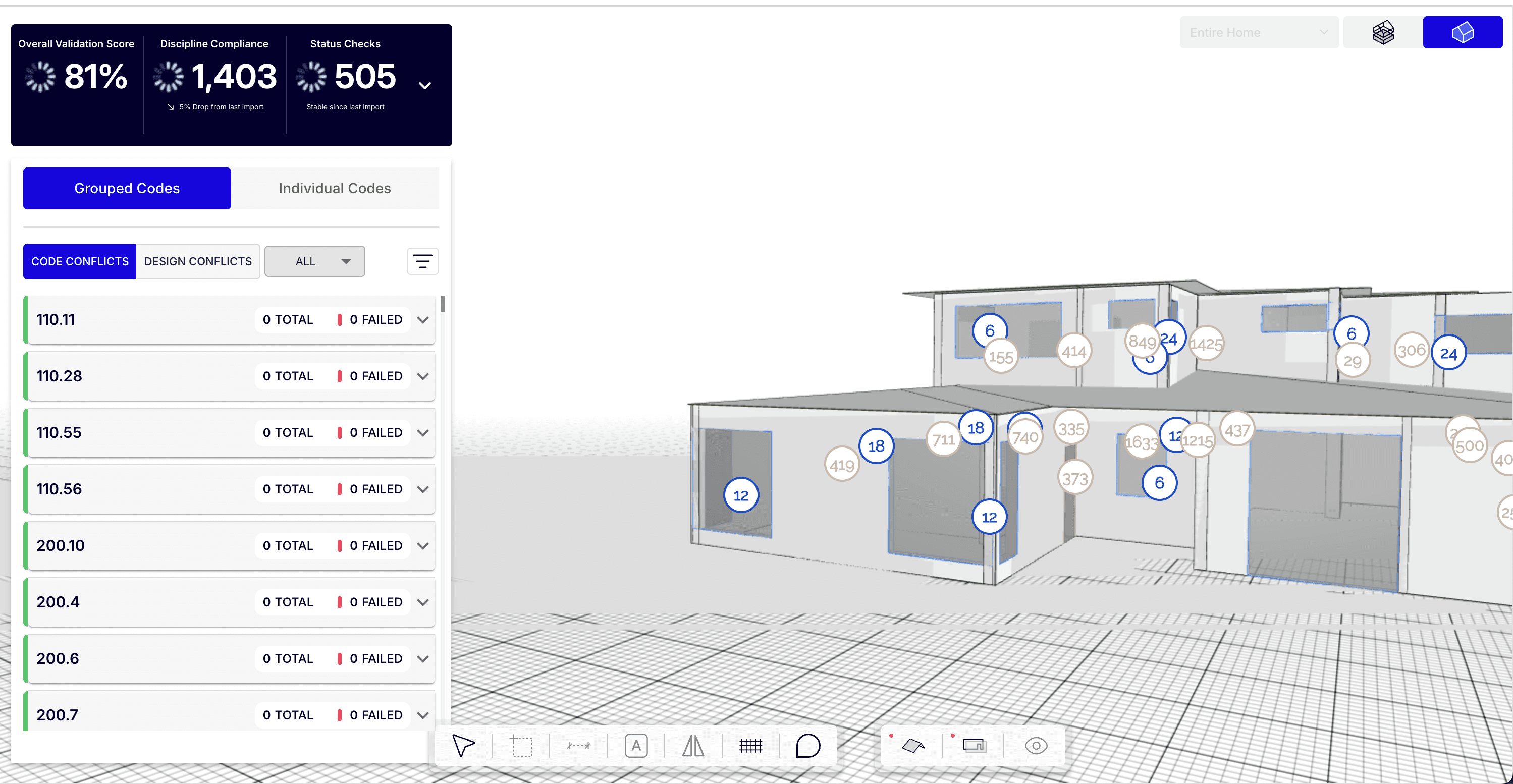
Task: Select the text annotation tool
Action: [636, 745]
